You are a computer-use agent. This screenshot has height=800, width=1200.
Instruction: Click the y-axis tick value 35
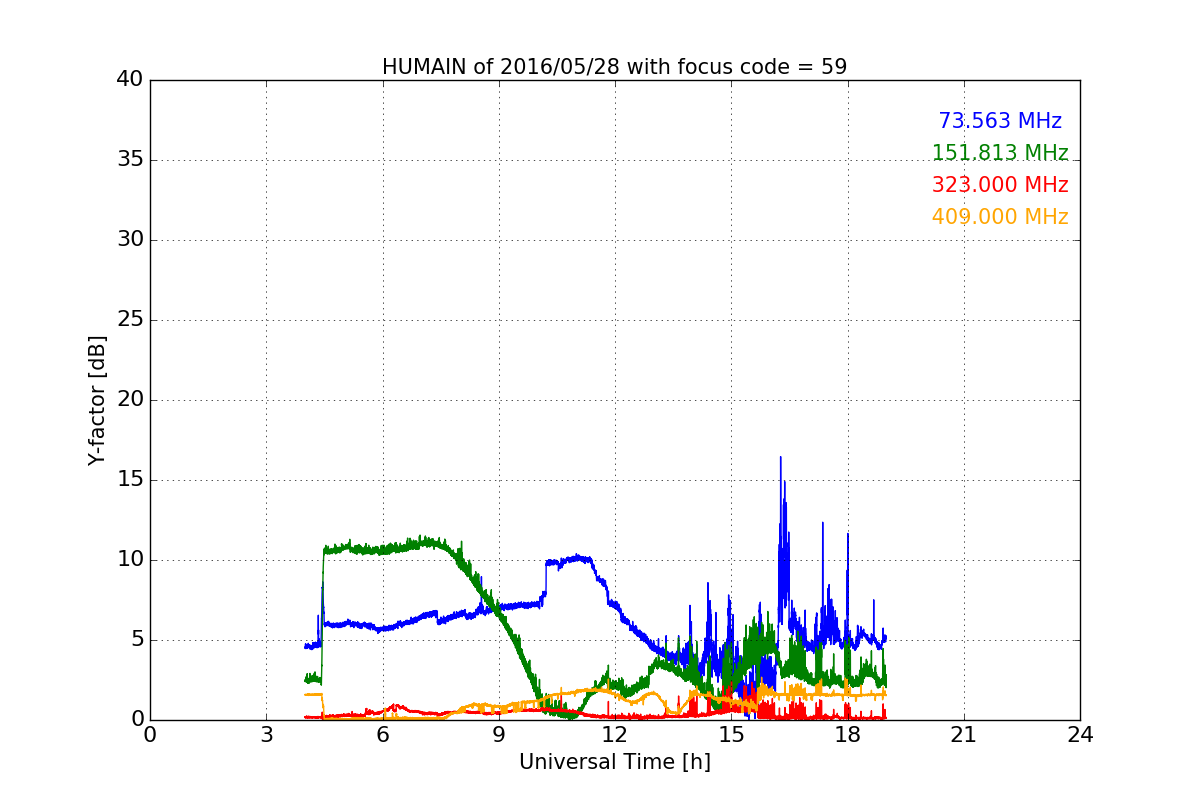pos(130,160)
